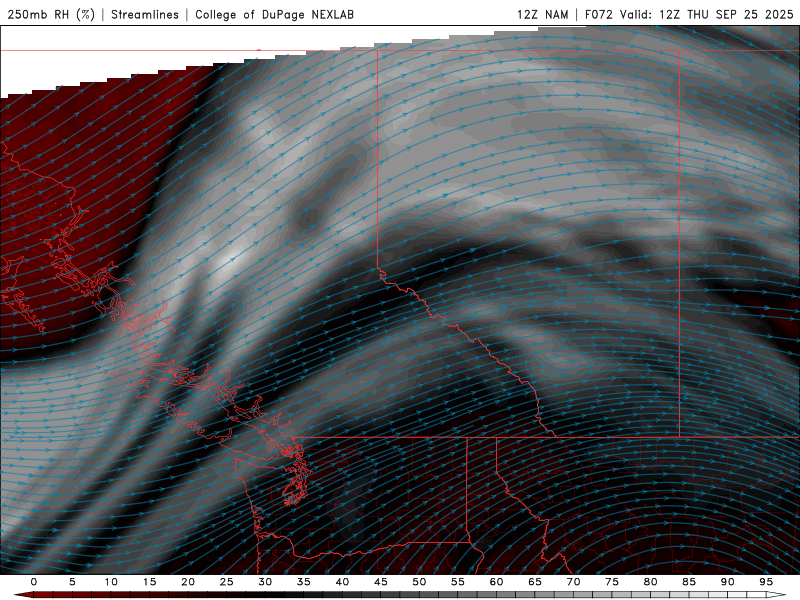Click 'Valid: 12Z THU SEP 25 2025' text
This screenshot has width=800, height=600.
pos(707,14)
